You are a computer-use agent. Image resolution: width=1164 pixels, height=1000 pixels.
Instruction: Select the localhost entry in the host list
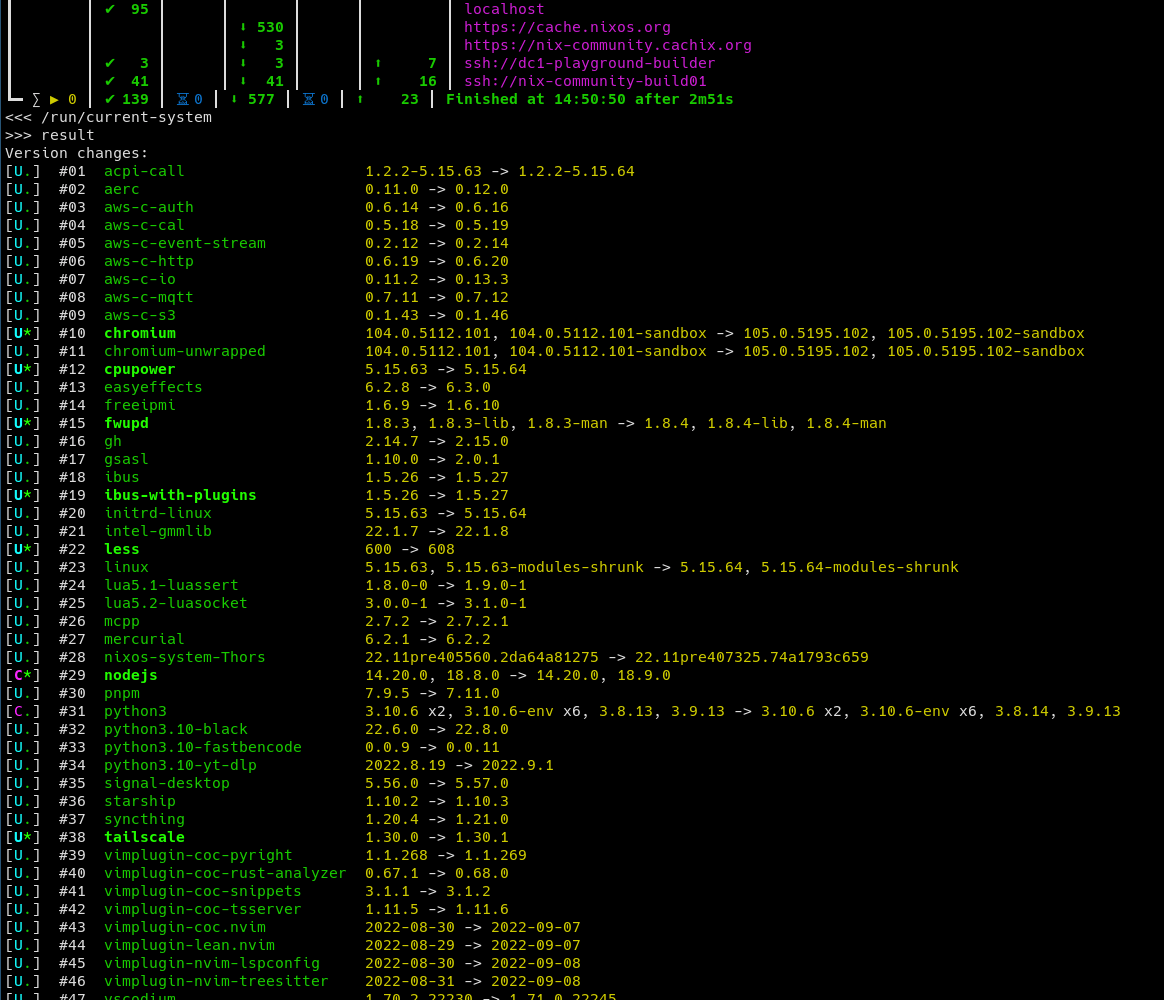pyautogui.click(x=504, y=9)
